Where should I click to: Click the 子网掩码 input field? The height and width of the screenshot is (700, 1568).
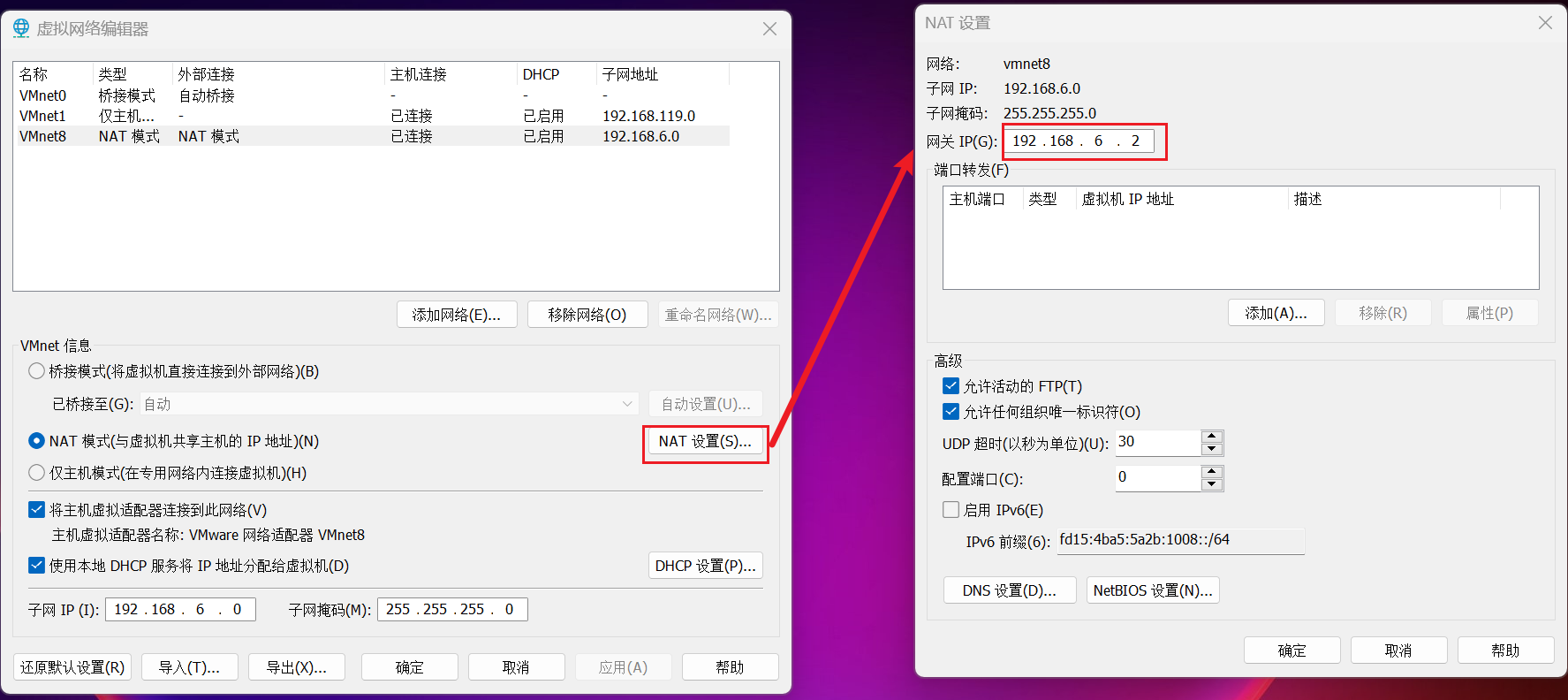click(x=452, y=610)
